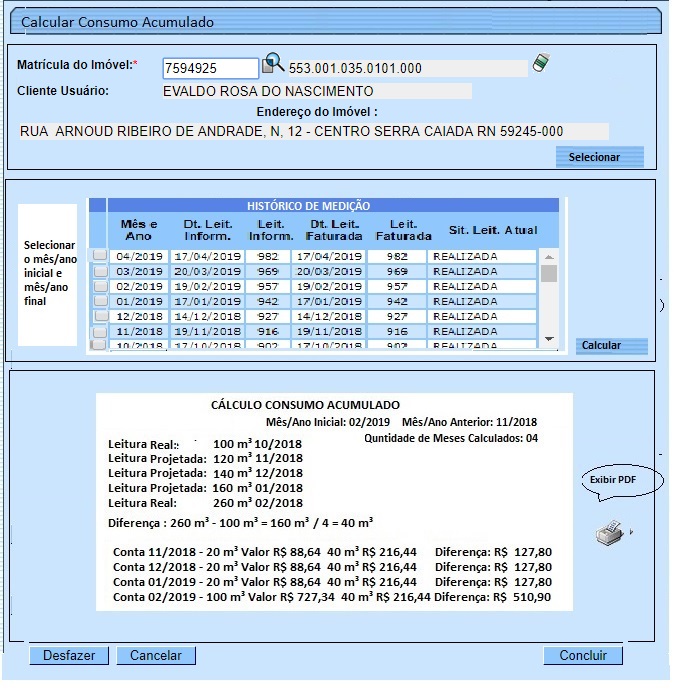Screen dimensions: 694x689
Task: Open the Exibir PDF bubble
Action: point(613,481)
